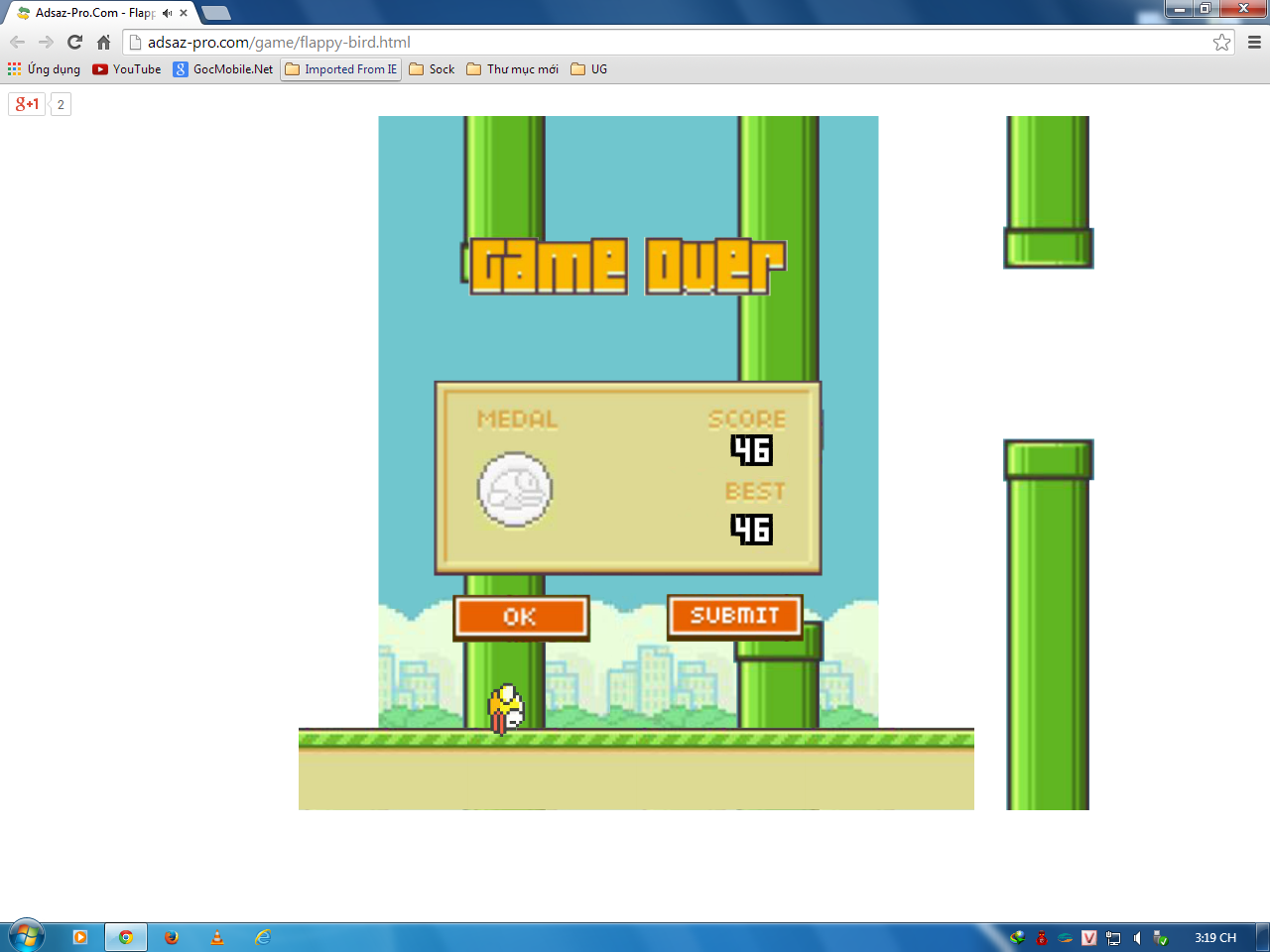Open the GocMobile.Net bookmark
1270x952 pixels.
[x=223, y=69]
